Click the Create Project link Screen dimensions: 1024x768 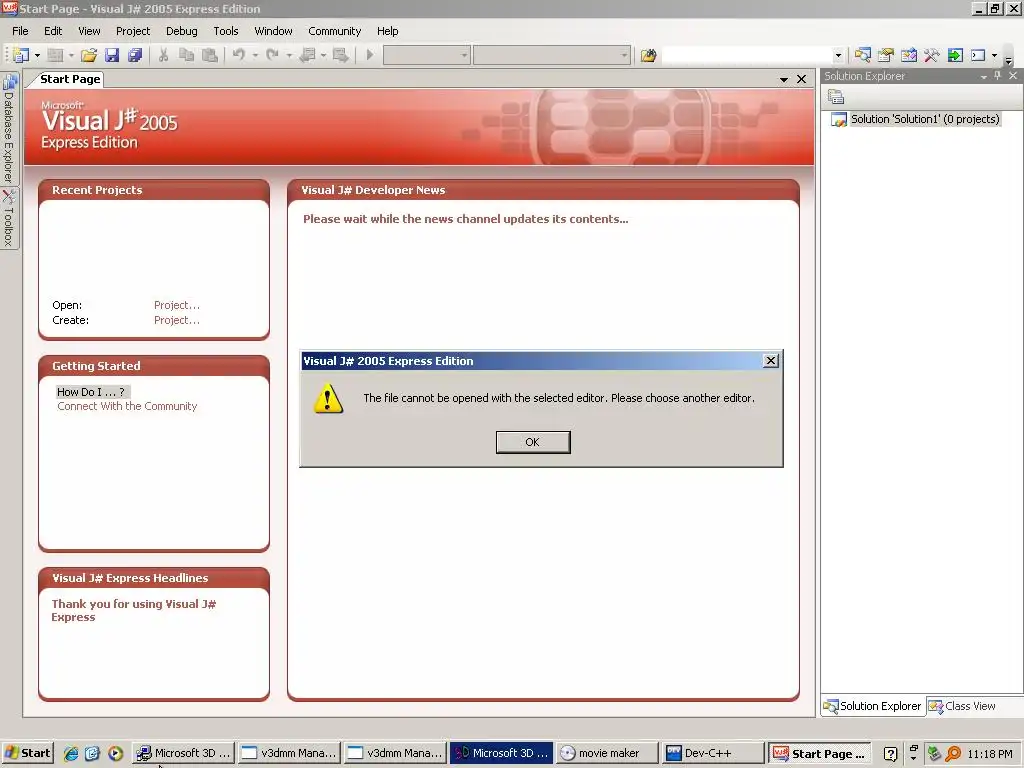(176, 320)
